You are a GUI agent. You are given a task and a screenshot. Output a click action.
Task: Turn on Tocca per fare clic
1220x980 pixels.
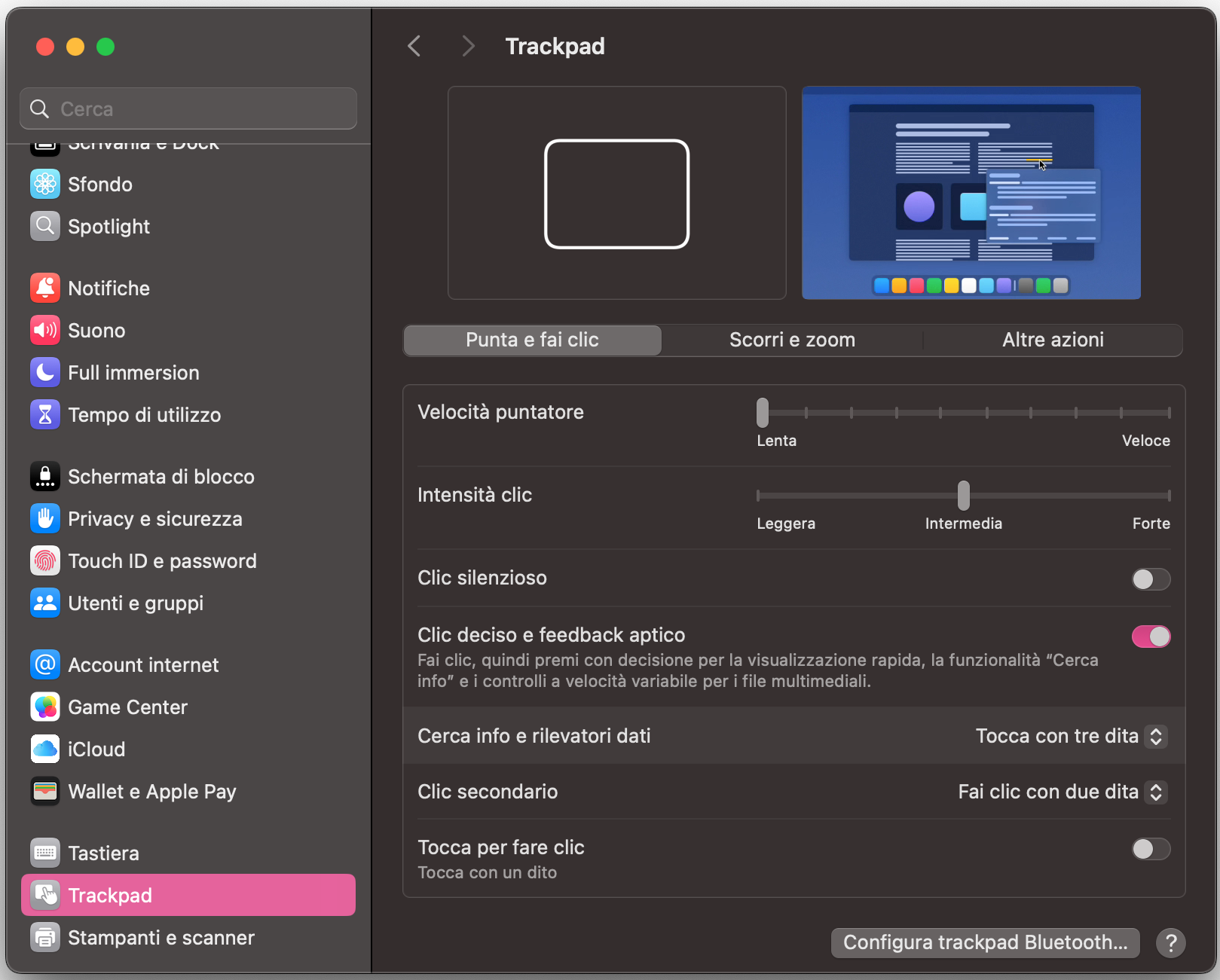click(1151, 849)
